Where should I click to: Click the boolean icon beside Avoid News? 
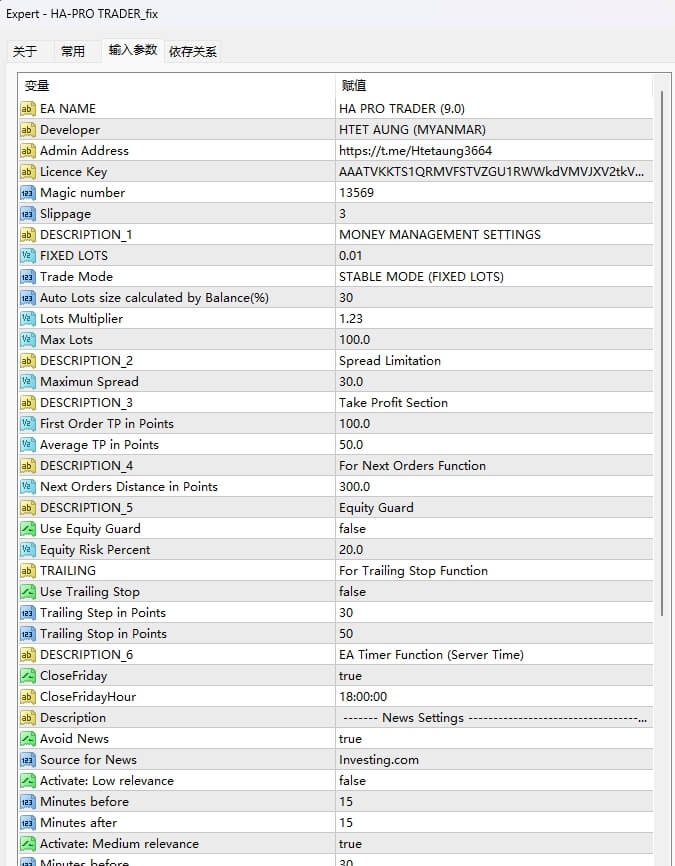tap(28, 738)
